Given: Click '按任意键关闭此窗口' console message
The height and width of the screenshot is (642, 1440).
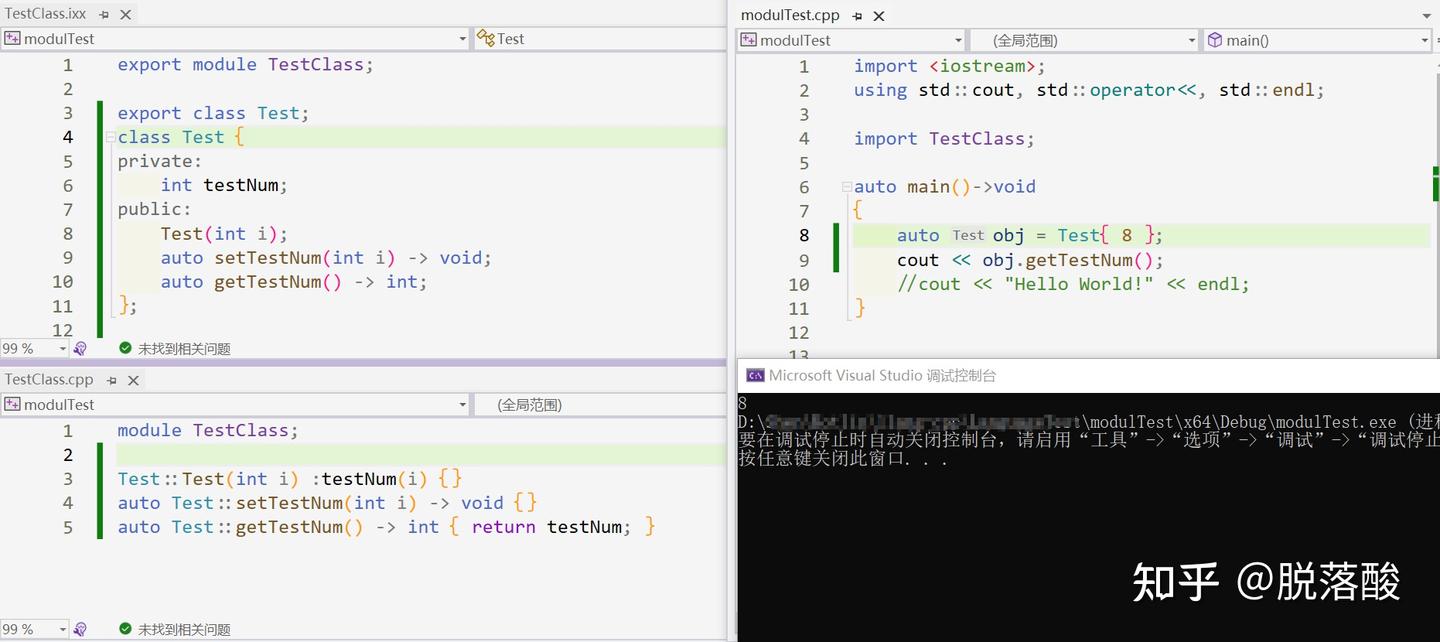Looking at the screenshot, I should point(843,459).
